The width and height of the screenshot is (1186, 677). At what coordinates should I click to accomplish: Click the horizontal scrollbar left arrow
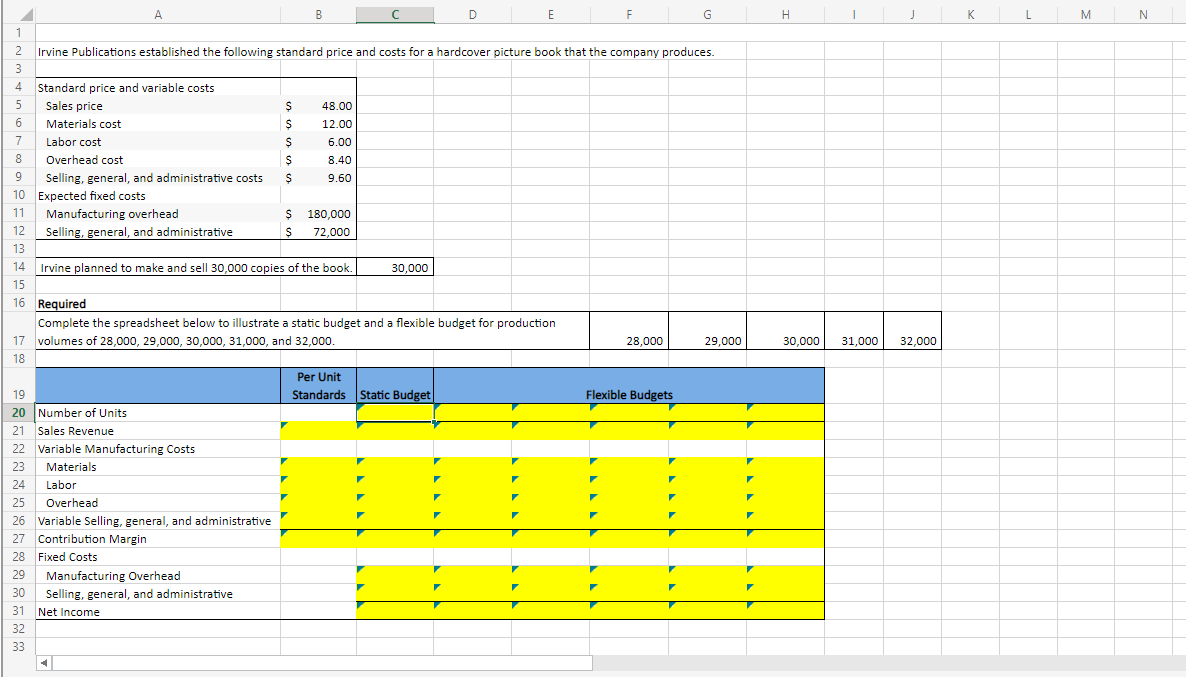pos(45,663)
